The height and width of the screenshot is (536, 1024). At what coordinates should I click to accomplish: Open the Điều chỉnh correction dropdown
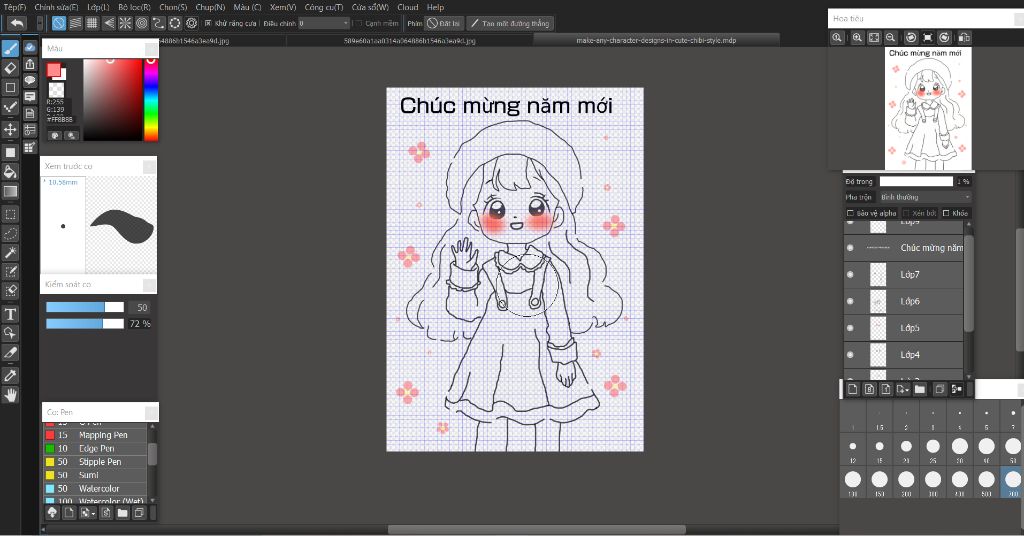[x=324, y=24]
